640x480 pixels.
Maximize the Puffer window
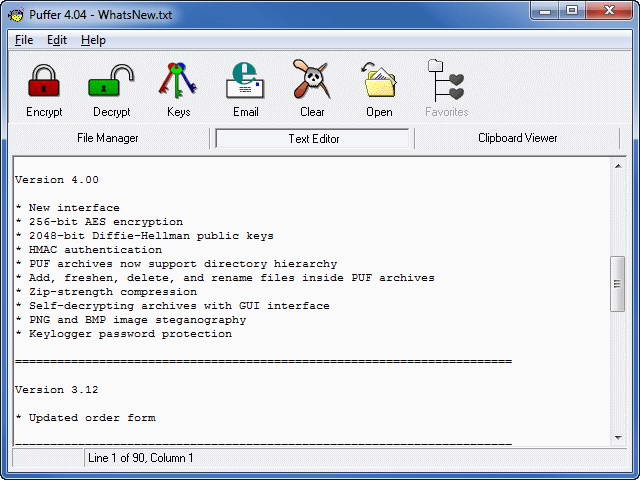click(572, 11)
